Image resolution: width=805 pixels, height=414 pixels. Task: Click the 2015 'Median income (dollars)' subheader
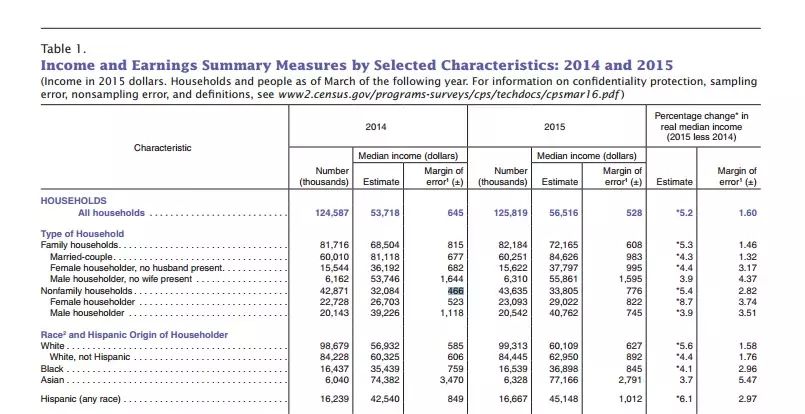(x=587, y=156)
